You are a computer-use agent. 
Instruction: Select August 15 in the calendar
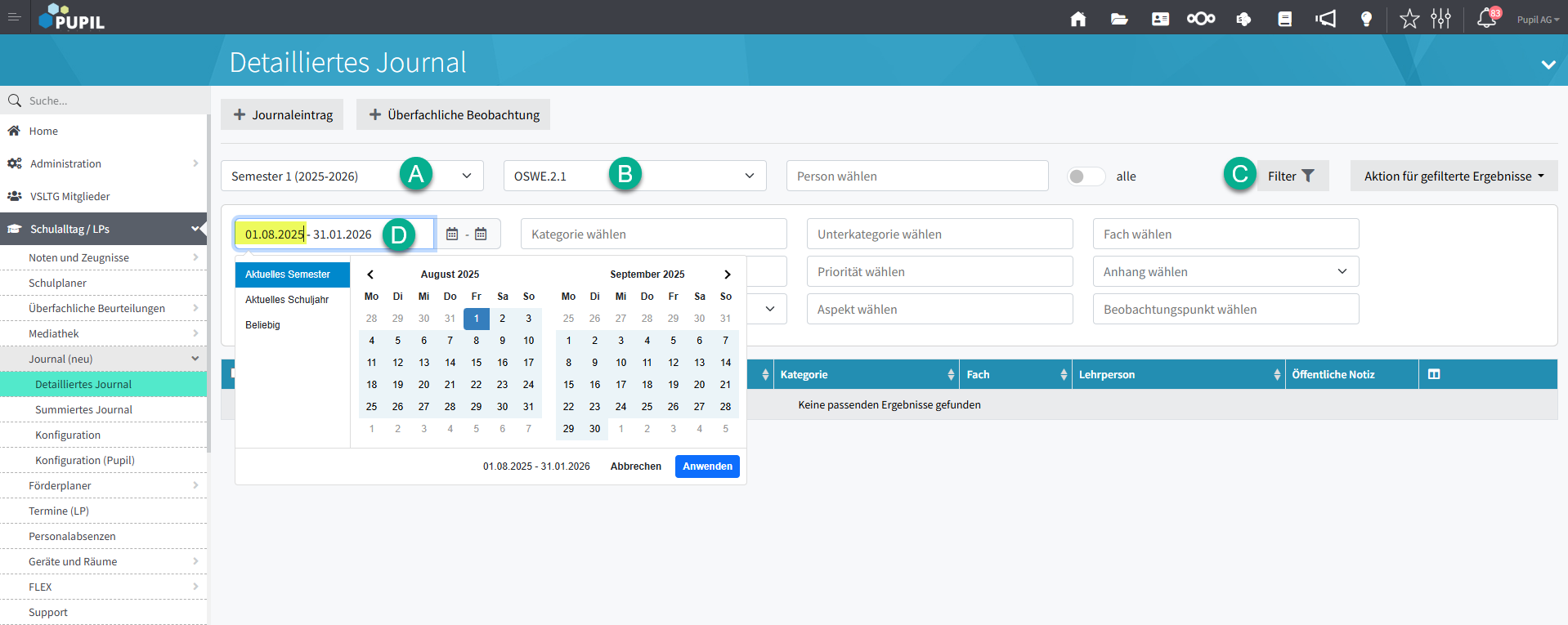click(477, 363)
